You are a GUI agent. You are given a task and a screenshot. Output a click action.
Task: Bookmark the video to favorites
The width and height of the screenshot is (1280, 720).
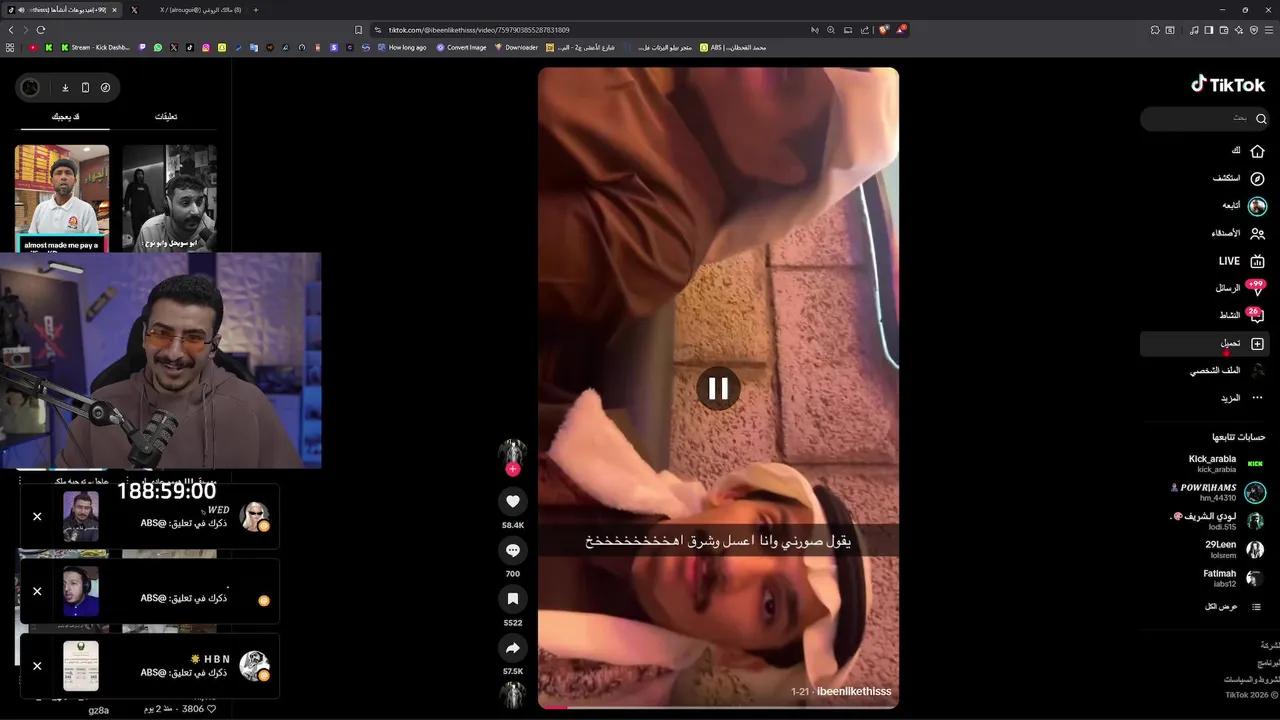[x=513, y=598]
